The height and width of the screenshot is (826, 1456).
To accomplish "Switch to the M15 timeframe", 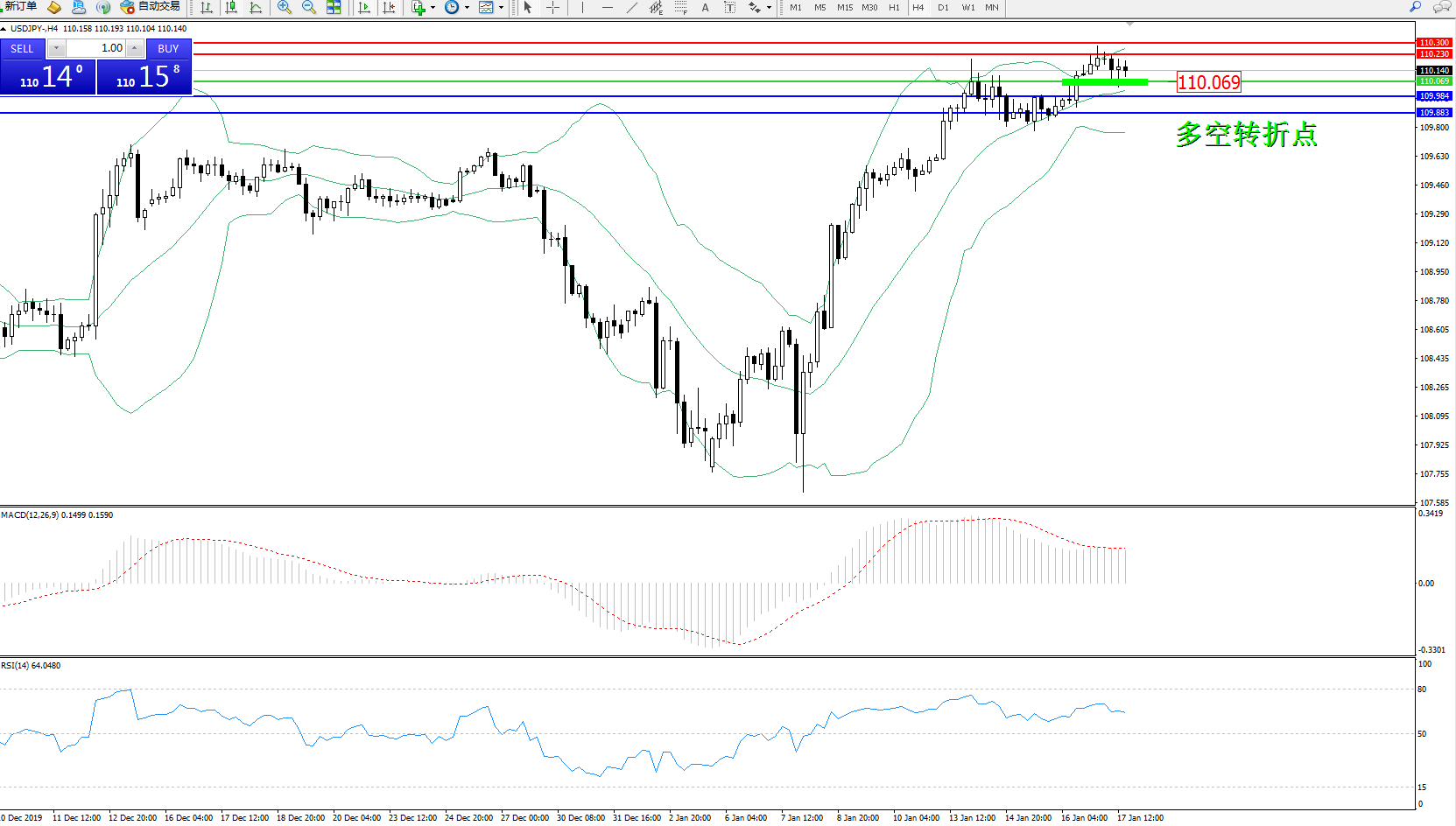I will pos(844,8).
